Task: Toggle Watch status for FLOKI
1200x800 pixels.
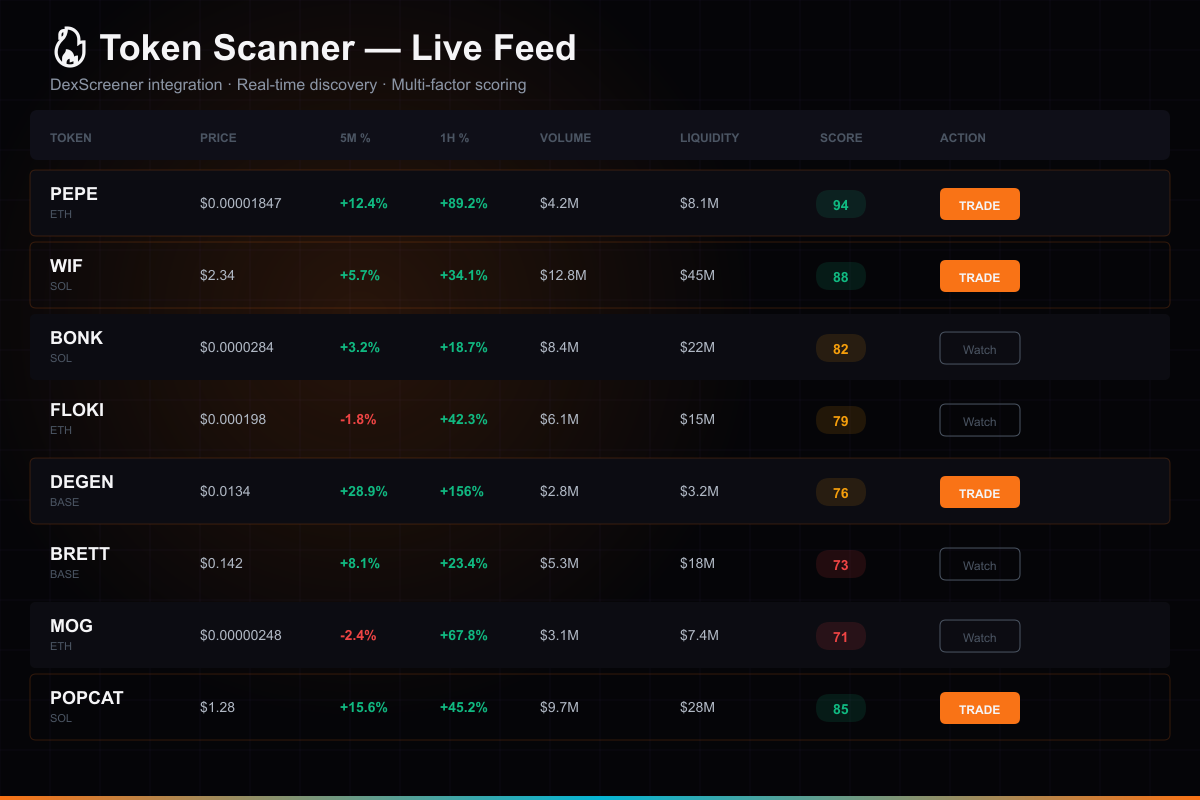Action: (x=979, y=420)
